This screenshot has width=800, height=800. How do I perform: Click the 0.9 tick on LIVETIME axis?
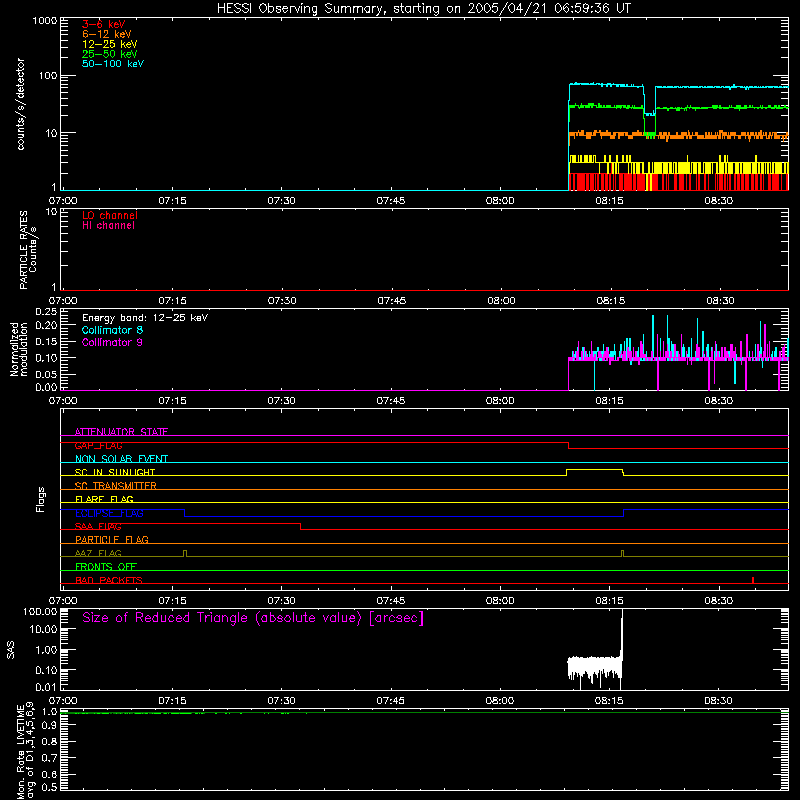49,726
